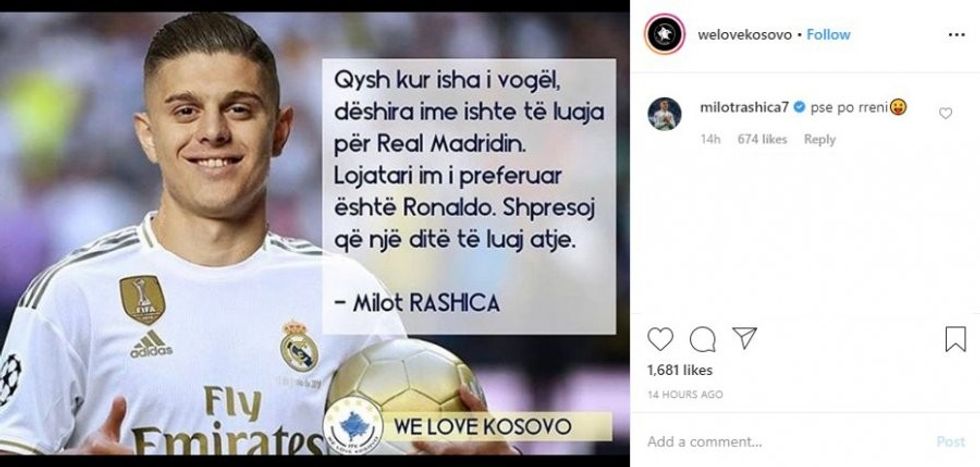Open welovekosovo username link
Image resolution: width=980 pixels, height=467 pixels.
744,34
